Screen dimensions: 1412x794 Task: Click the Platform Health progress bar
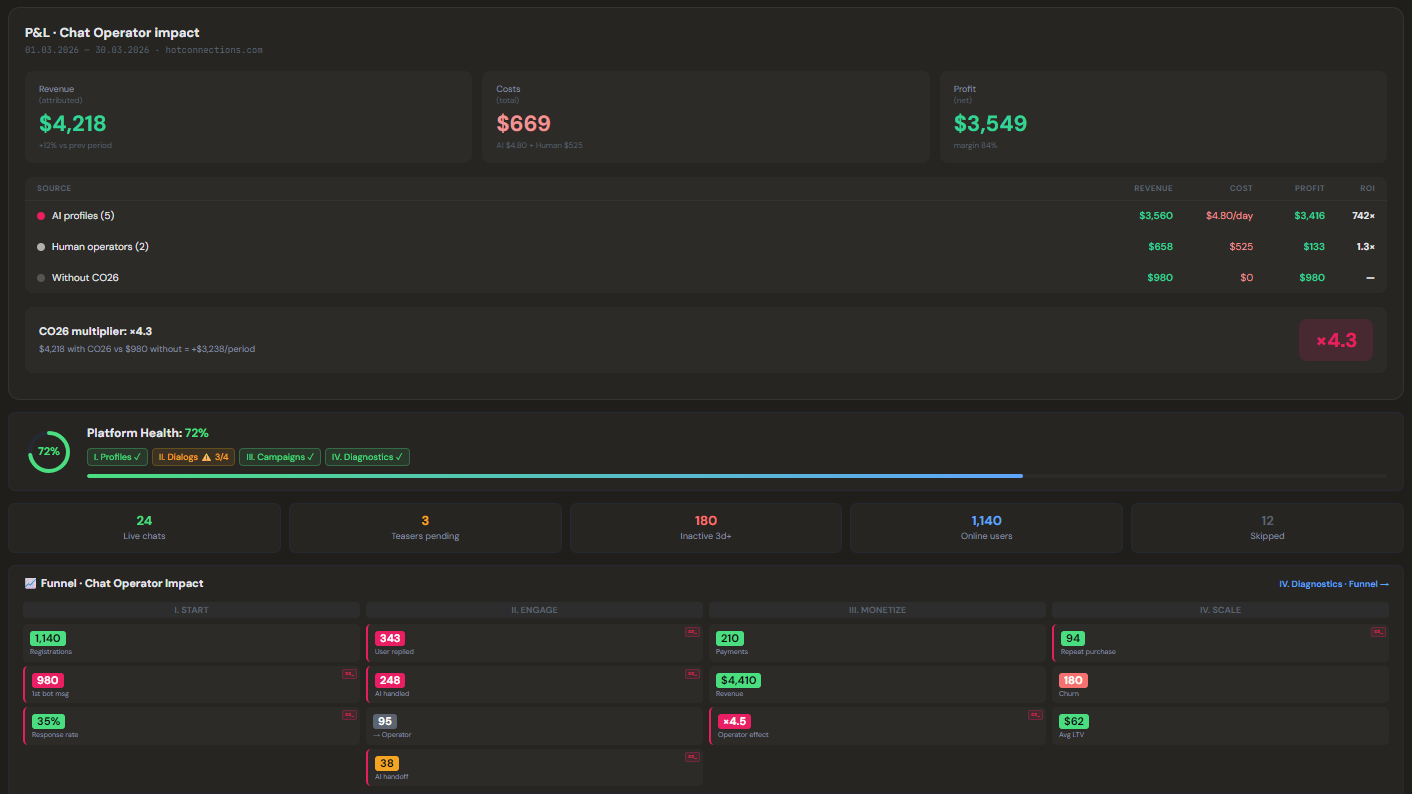tap(737, 476)
